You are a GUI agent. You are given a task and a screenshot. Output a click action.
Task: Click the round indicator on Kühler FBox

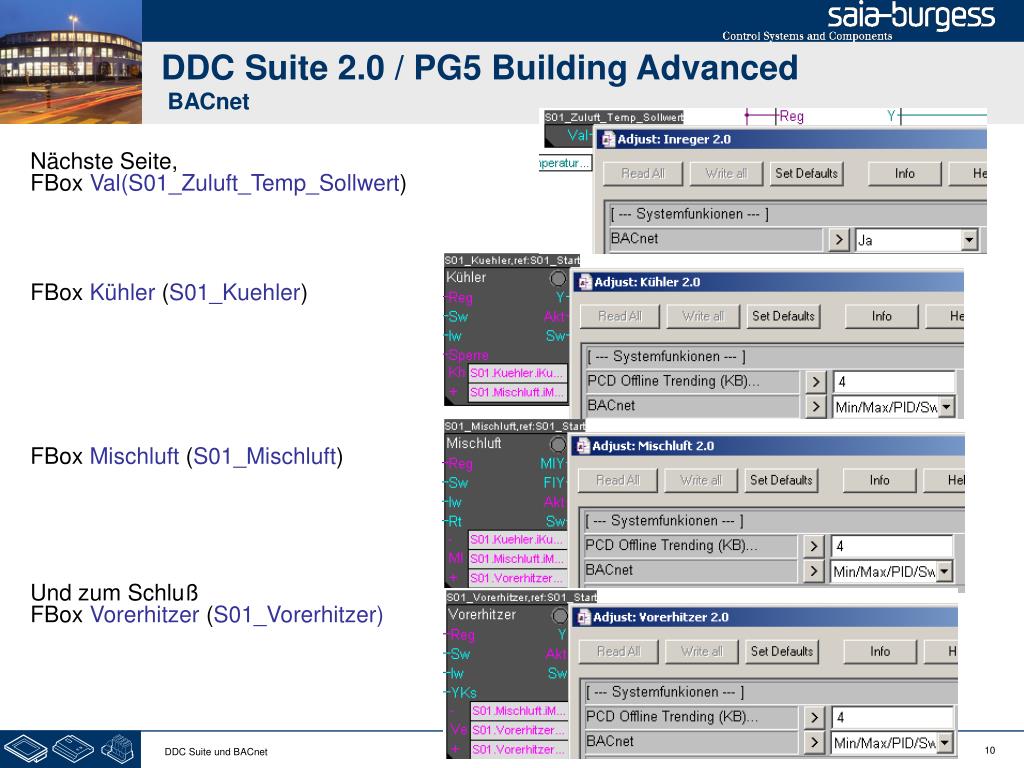[x=558, y=278]
